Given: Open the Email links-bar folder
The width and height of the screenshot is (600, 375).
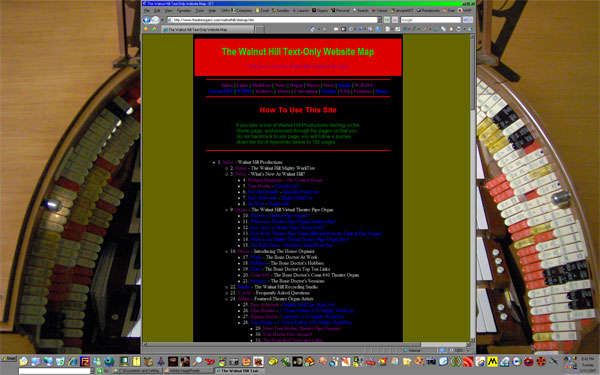Looking at the screenshot, I should (x=262, y=11).
